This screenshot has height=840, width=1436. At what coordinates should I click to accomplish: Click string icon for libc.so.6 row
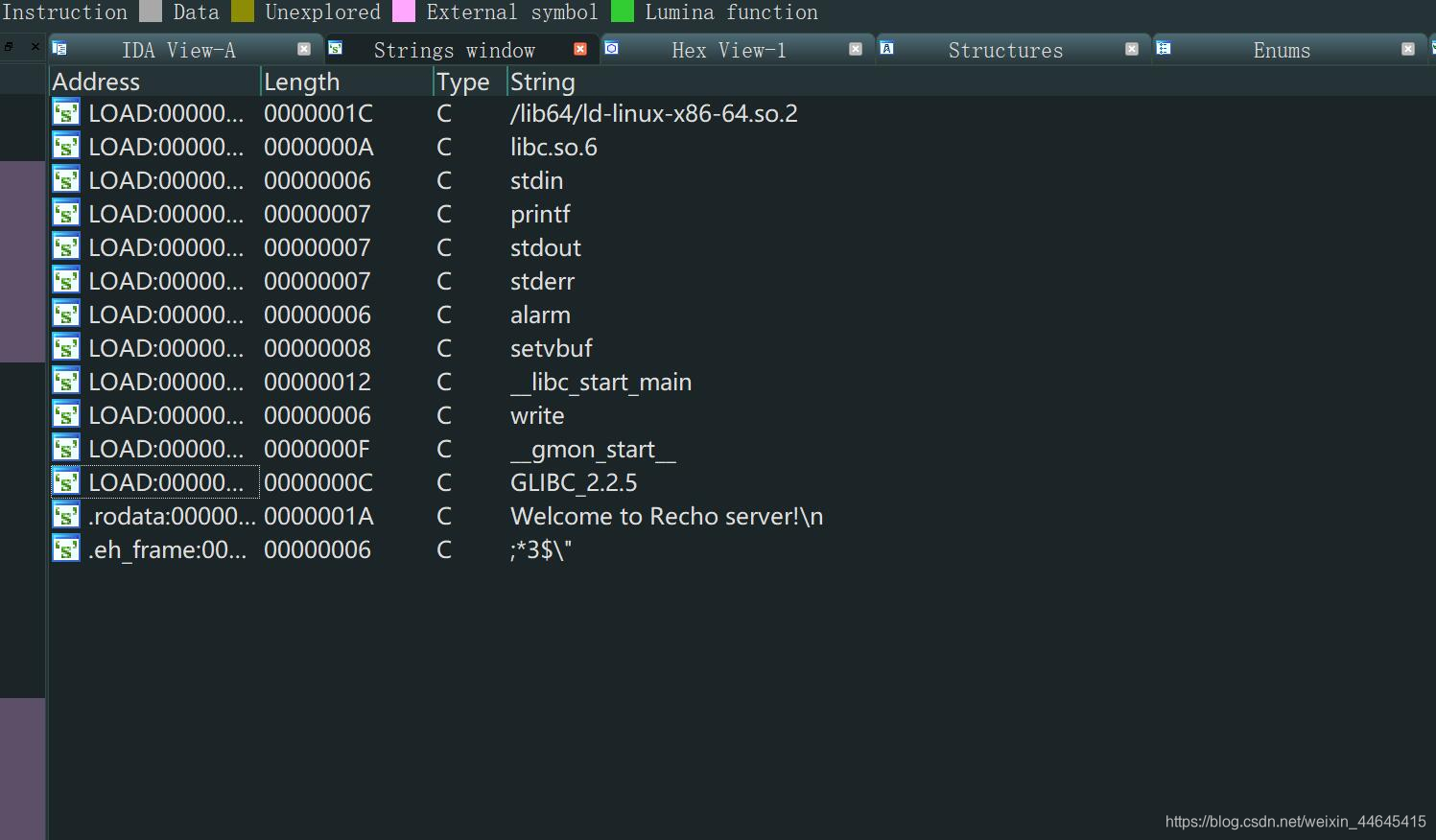(x=66, y=147)
